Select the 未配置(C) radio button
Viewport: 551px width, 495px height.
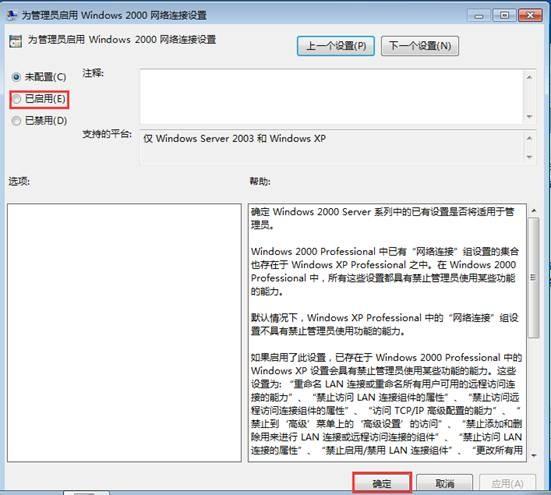(16, 77)
